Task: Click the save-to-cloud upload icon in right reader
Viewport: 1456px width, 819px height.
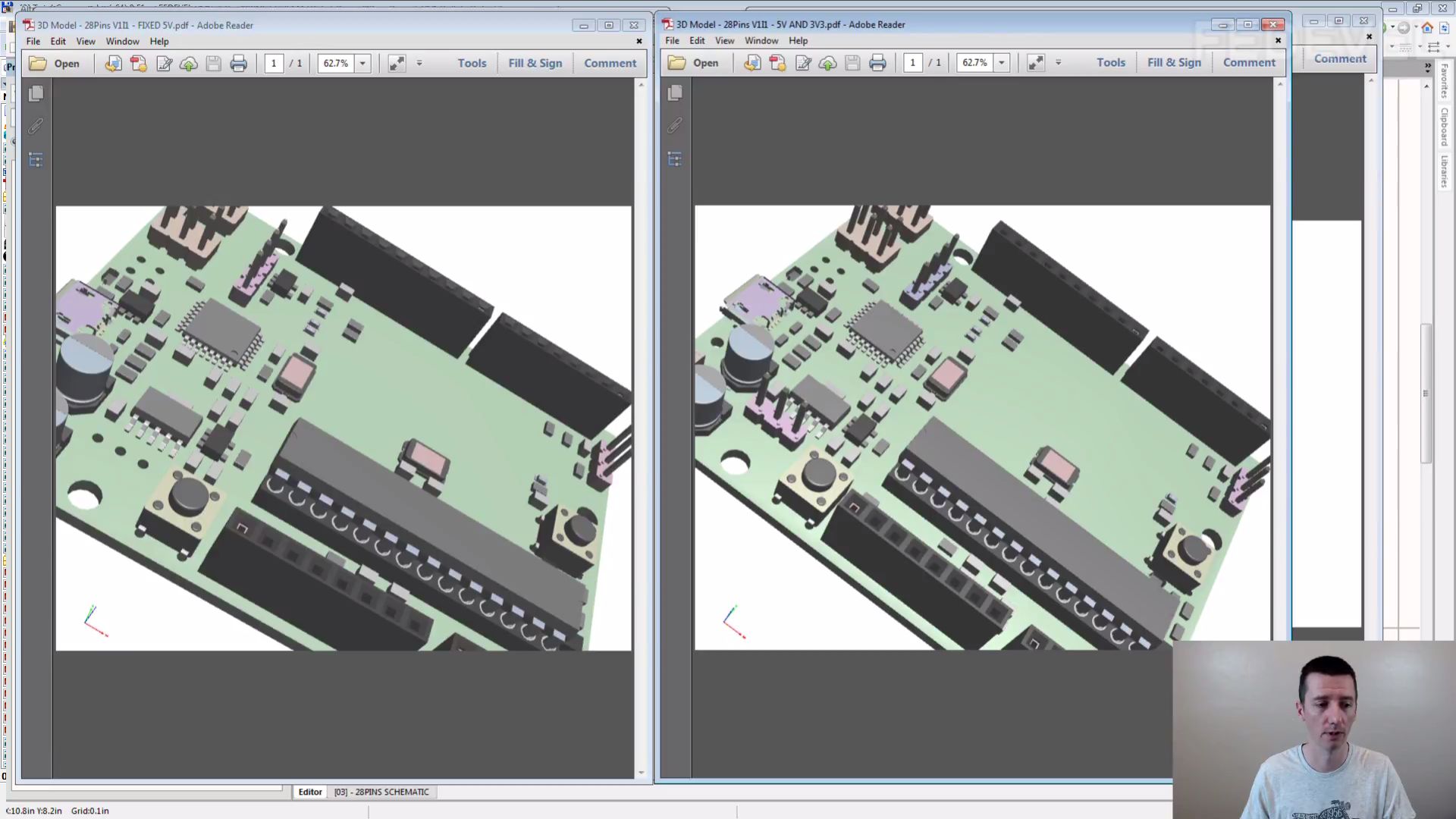Action: tap(827, 63)
